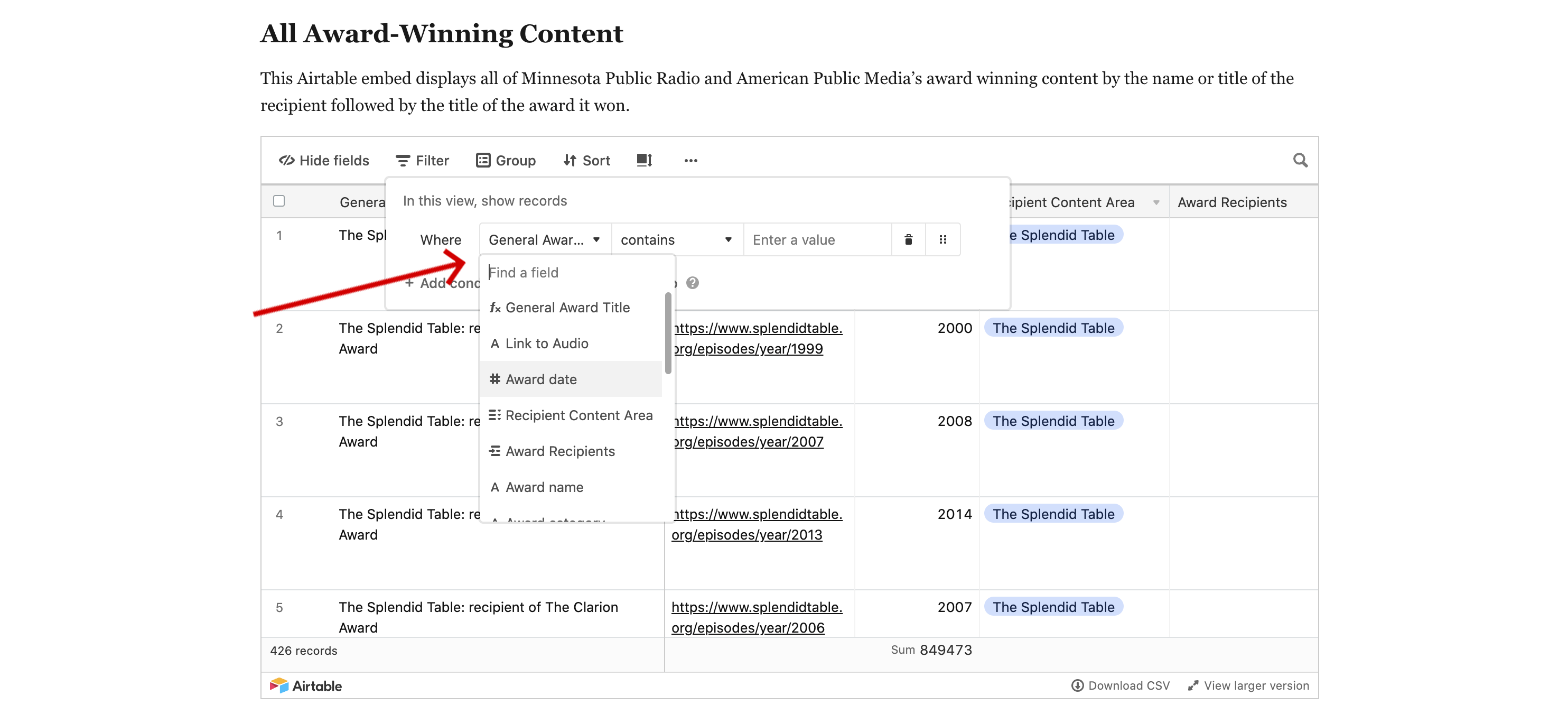Open Recipient Content Area column dropdown arrow

tap(1156, 203)
